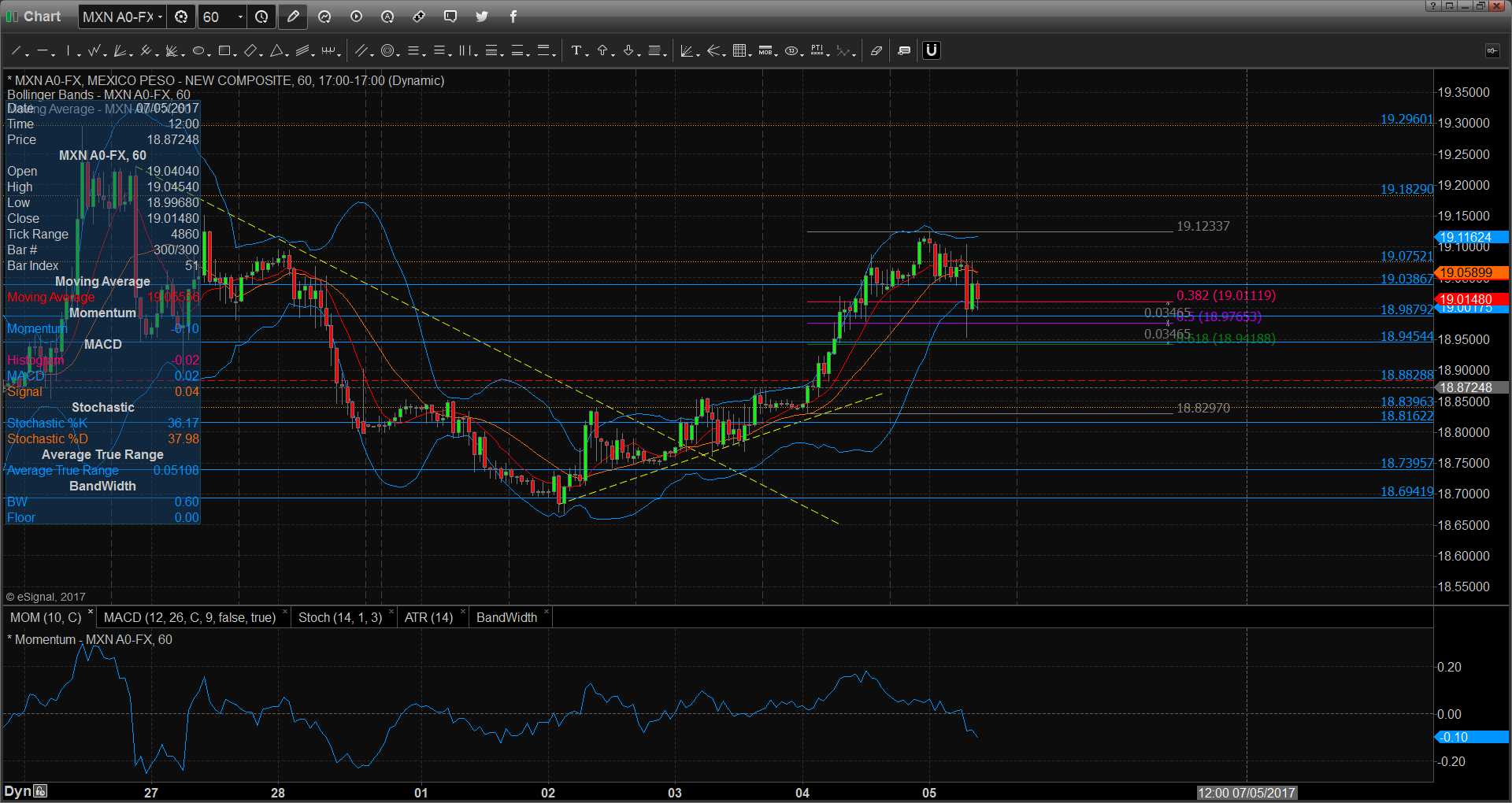This screenshot has width=1512, height=803.
Task: Toggle the pencil drawing toolbar button
Action: point(293,17)
